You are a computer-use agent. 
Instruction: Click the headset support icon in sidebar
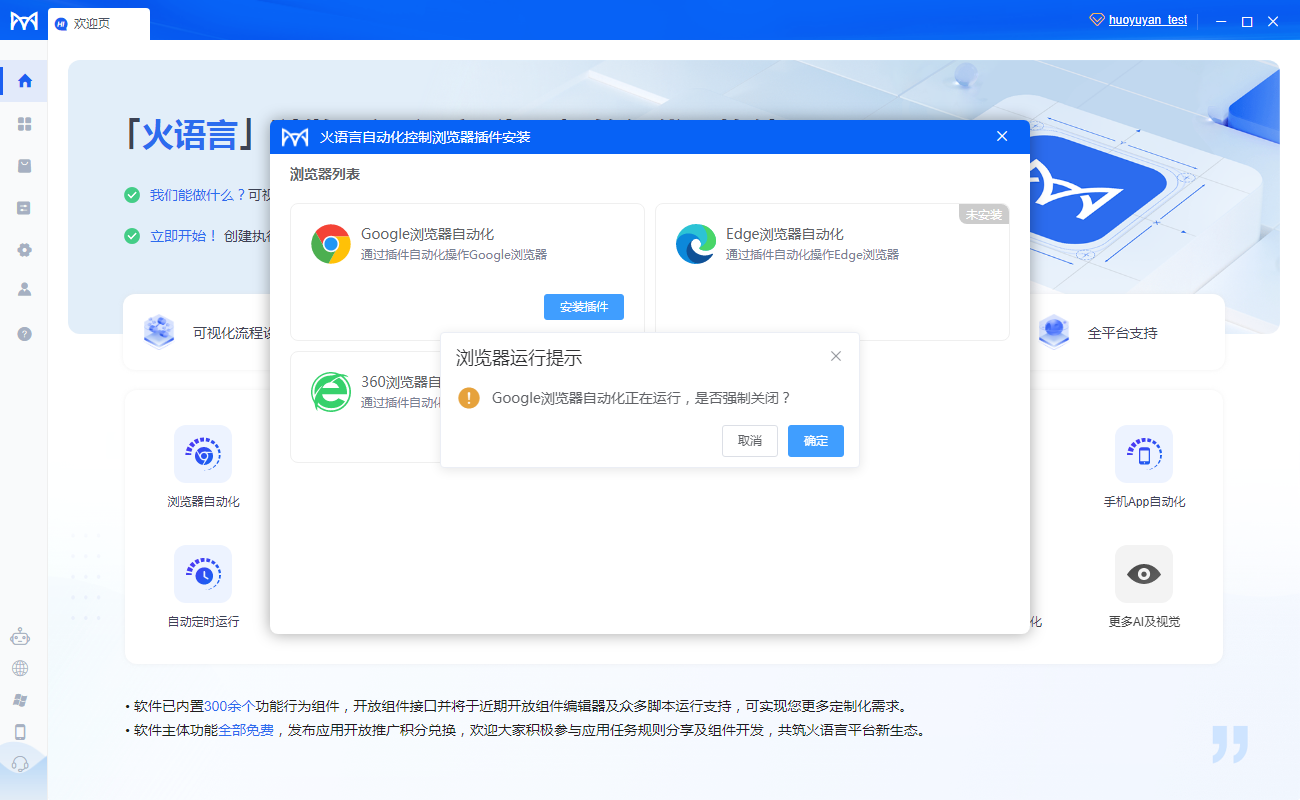coord(20,763)
